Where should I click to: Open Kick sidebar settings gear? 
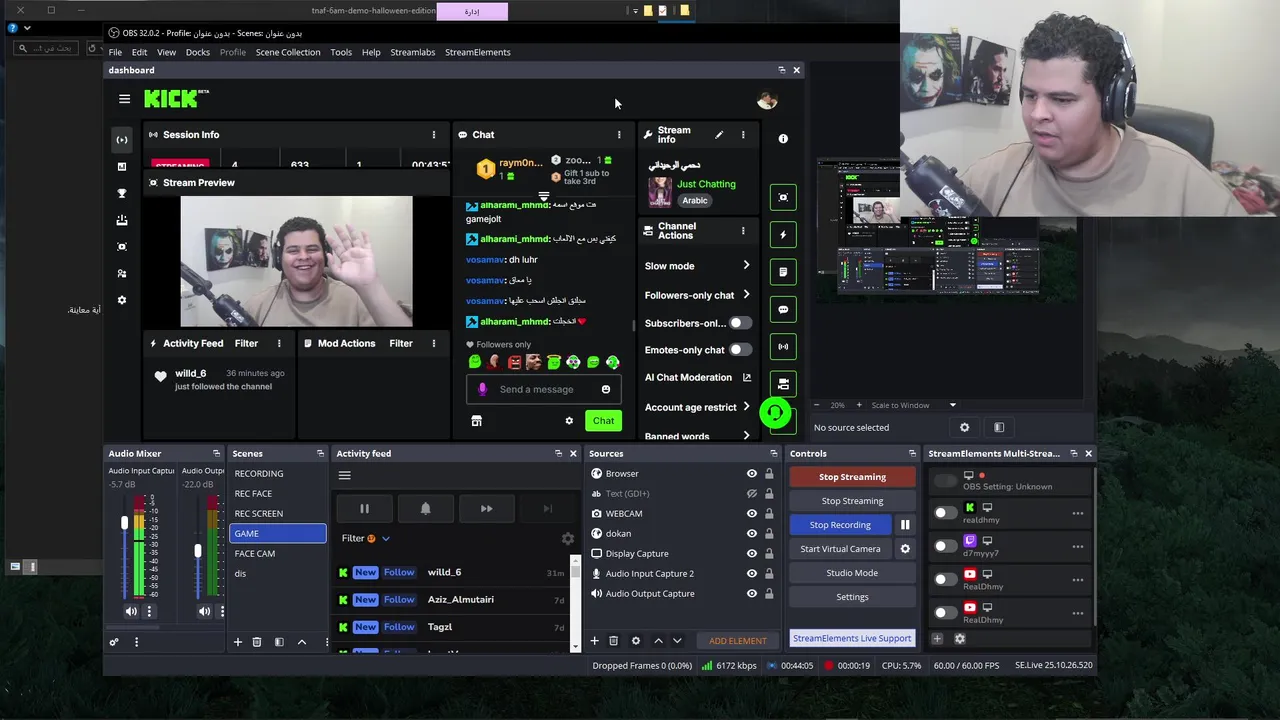122,300
